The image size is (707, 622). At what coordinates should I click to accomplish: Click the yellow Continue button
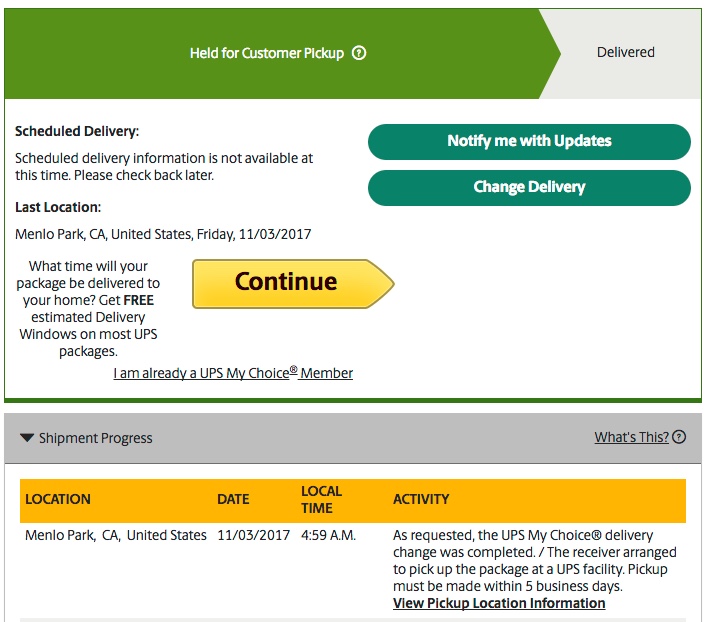click(293, 284)
